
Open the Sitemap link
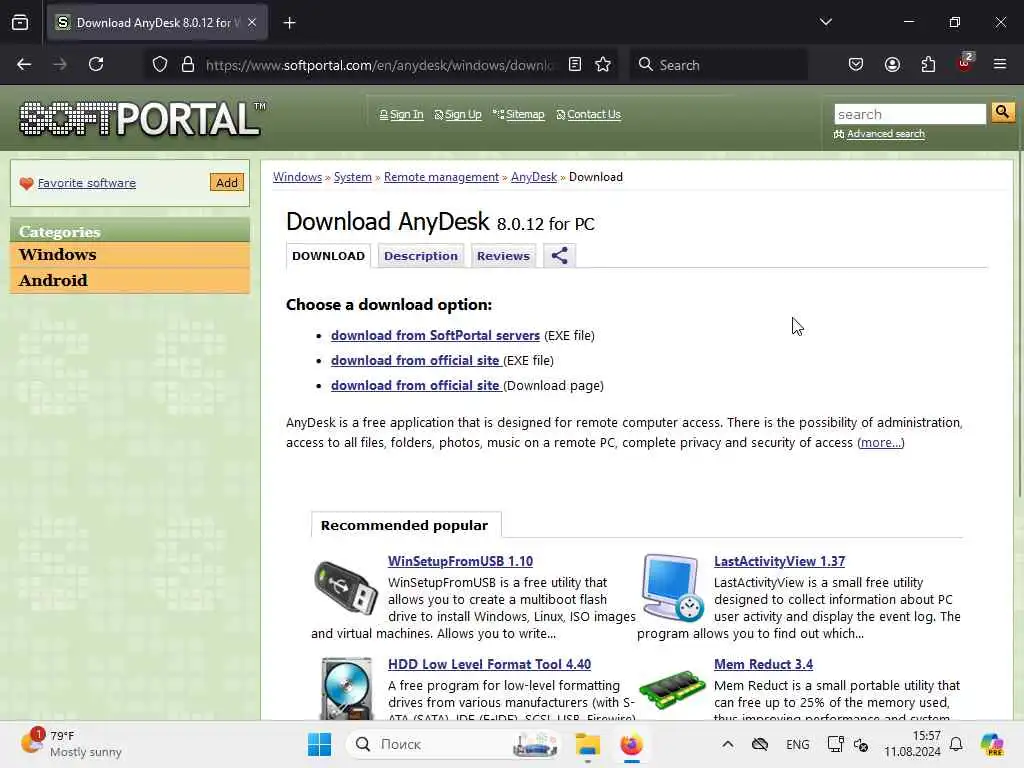pos(524,114)
